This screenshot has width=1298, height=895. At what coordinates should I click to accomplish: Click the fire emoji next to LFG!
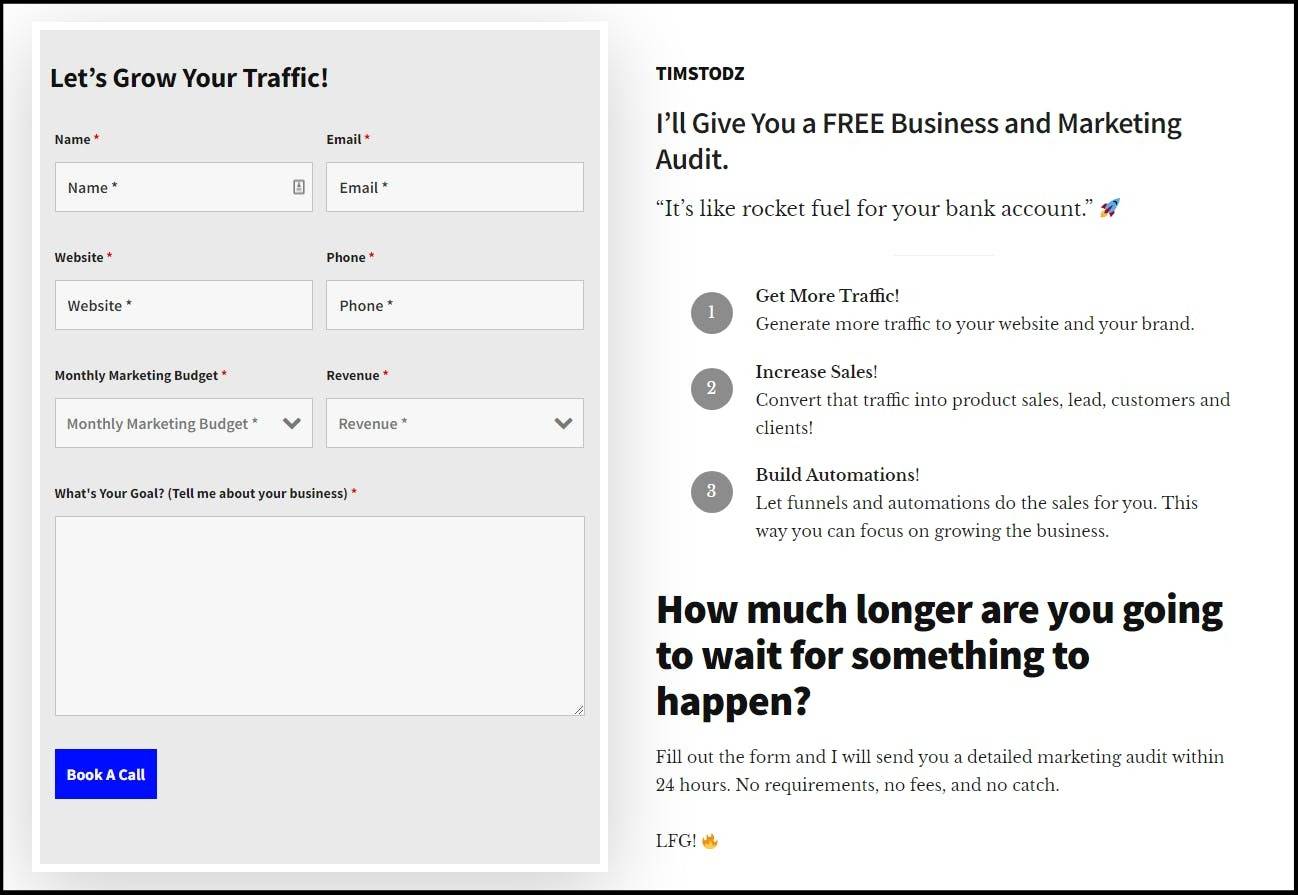(710, 841)
